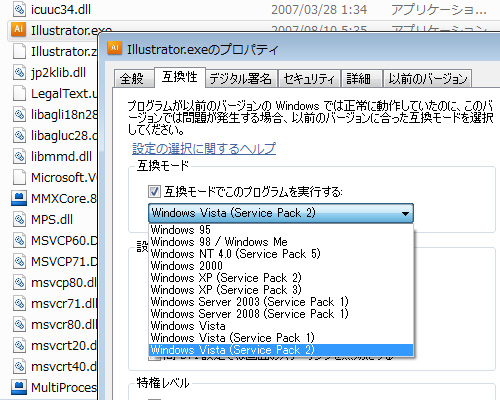Click the icuuc34.dll アプリケーショ type cell
This screenshot has width=500, height=400.
coord(439,9)
